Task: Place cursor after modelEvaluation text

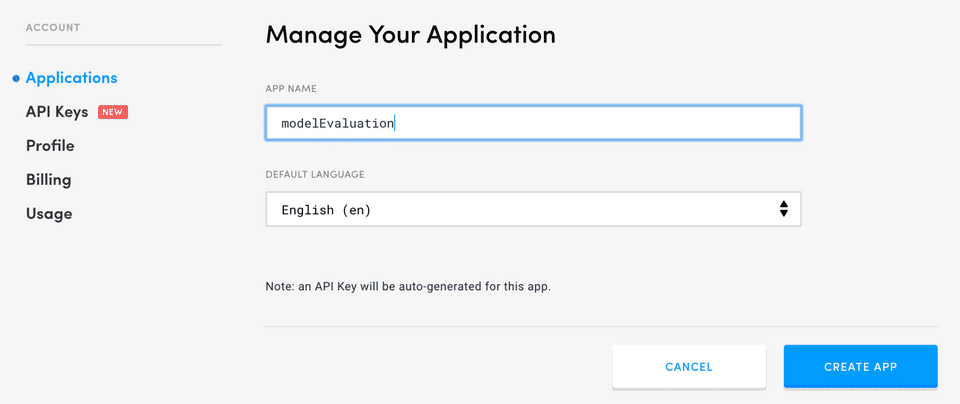Action: 397,123
